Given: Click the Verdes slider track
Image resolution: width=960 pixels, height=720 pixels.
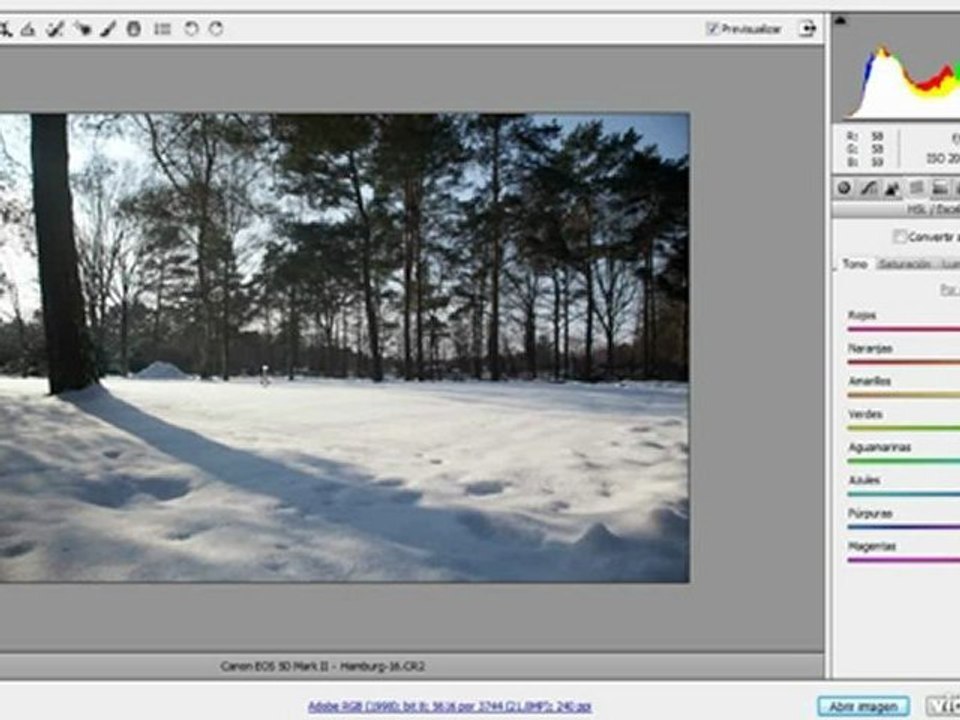Looking at the screenshot, I should click(x=904, y=429).
